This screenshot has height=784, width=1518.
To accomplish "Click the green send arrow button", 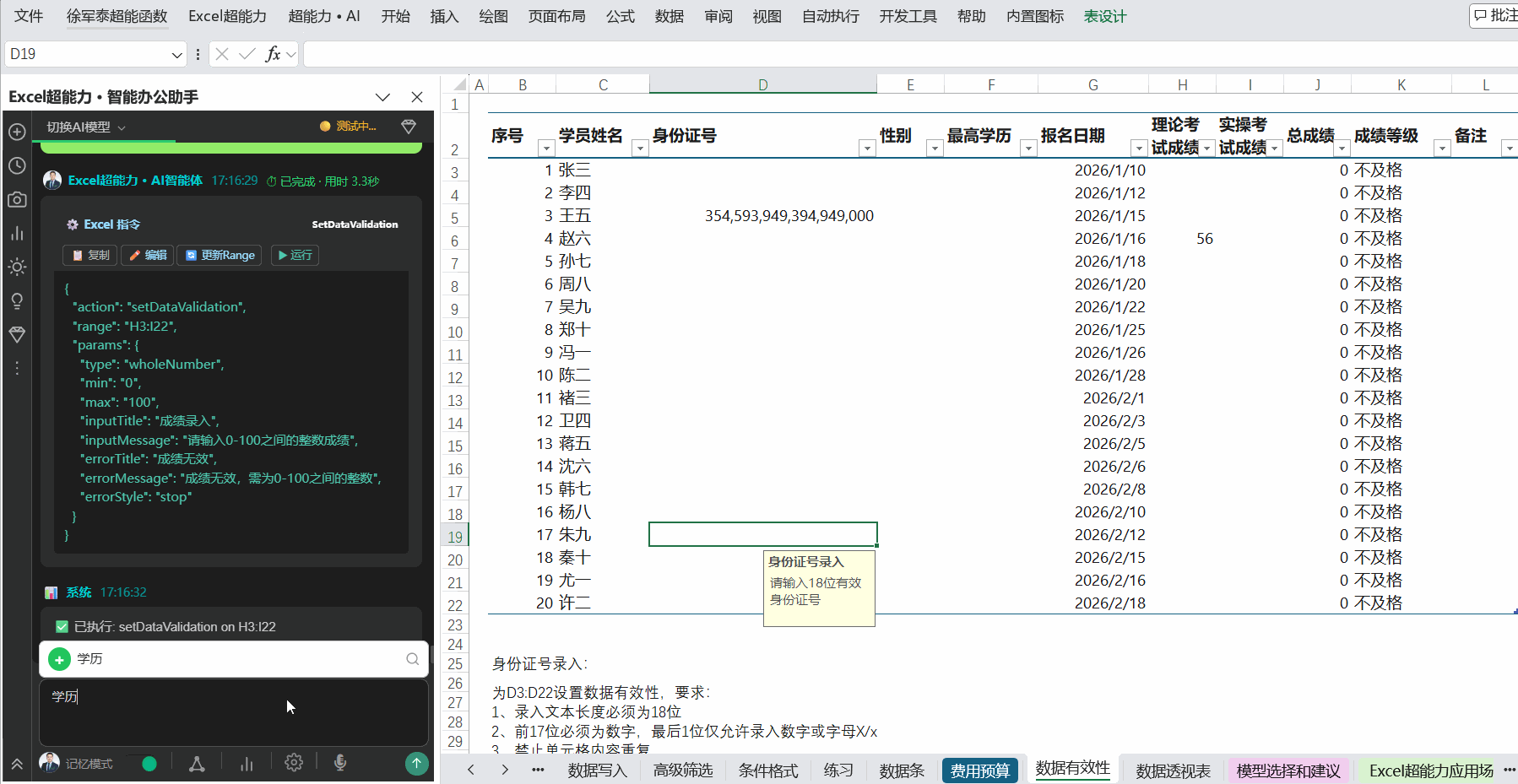I will pos(416,763).
